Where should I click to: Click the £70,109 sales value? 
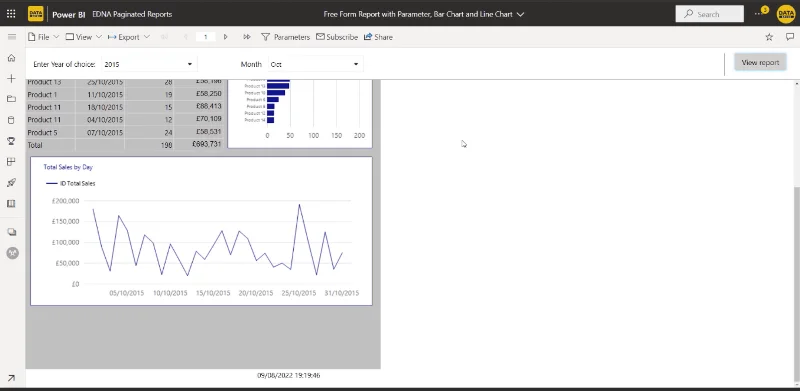click(x=209, y=119)
